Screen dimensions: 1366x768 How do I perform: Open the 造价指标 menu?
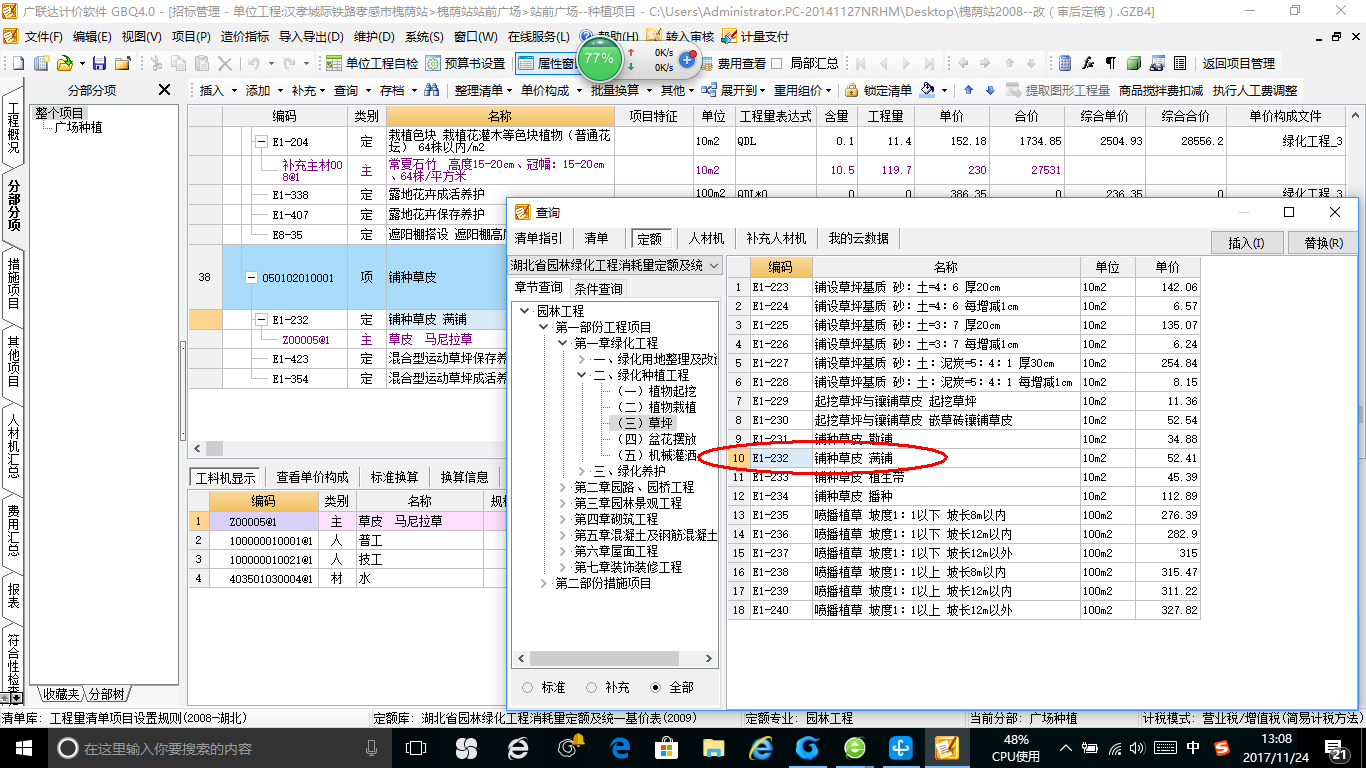coord(245,37)
